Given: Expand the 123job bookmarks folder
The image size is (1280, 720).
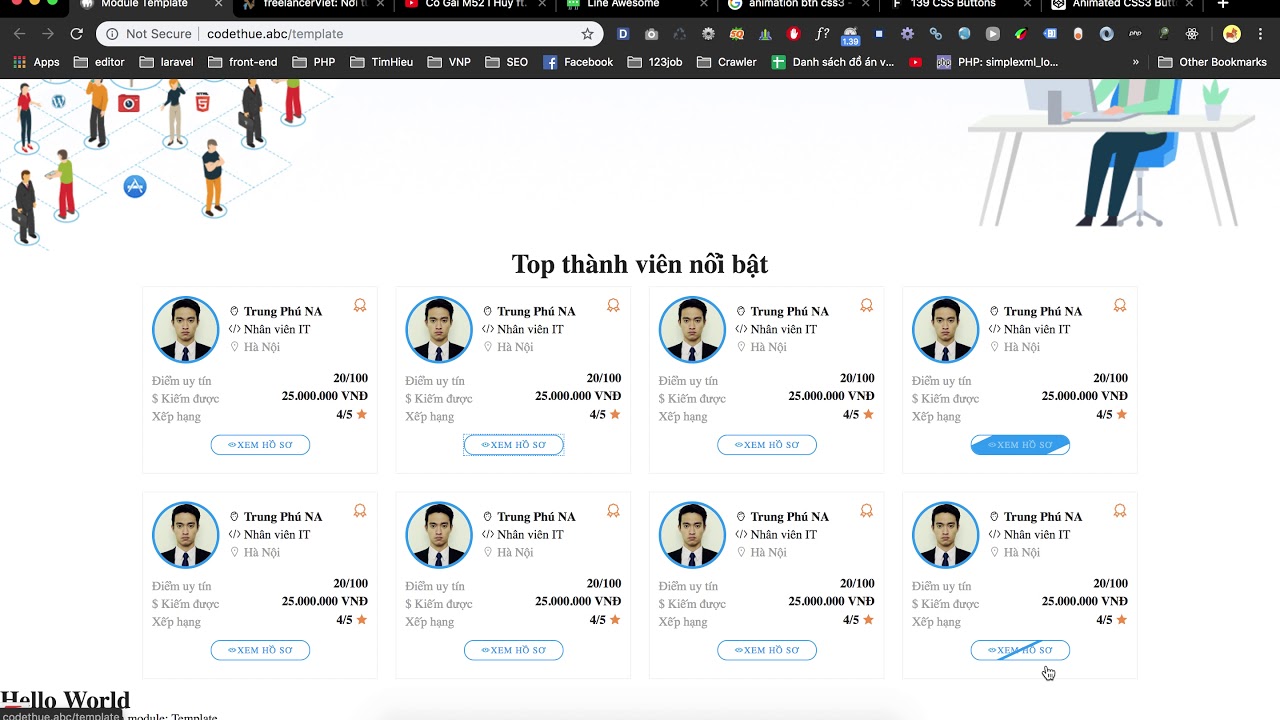Looking at the screenshot, I should (x=655, y=62).
